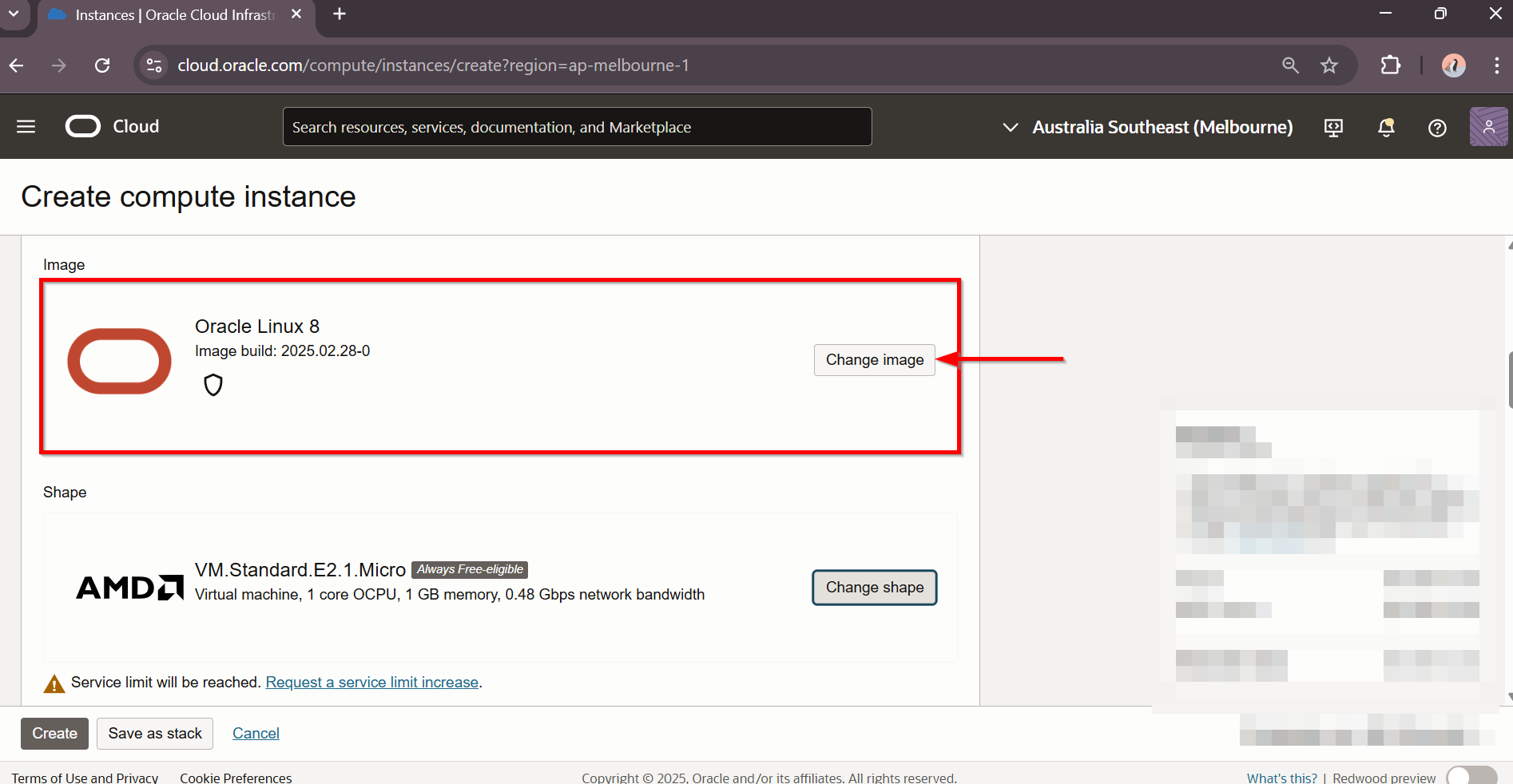Screen dimensions: 1513x784
Task: Open the hamburger navigation menu
Action: pyautogui.click(x=26, y=127)
